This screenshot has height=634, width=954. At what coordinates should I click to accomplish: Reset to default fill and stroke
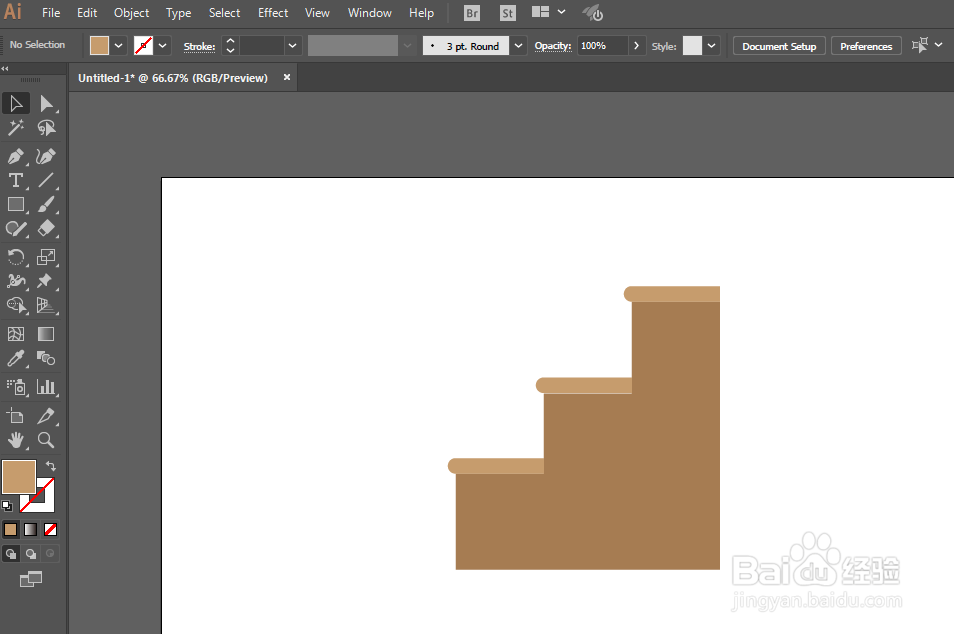point(7,506)
